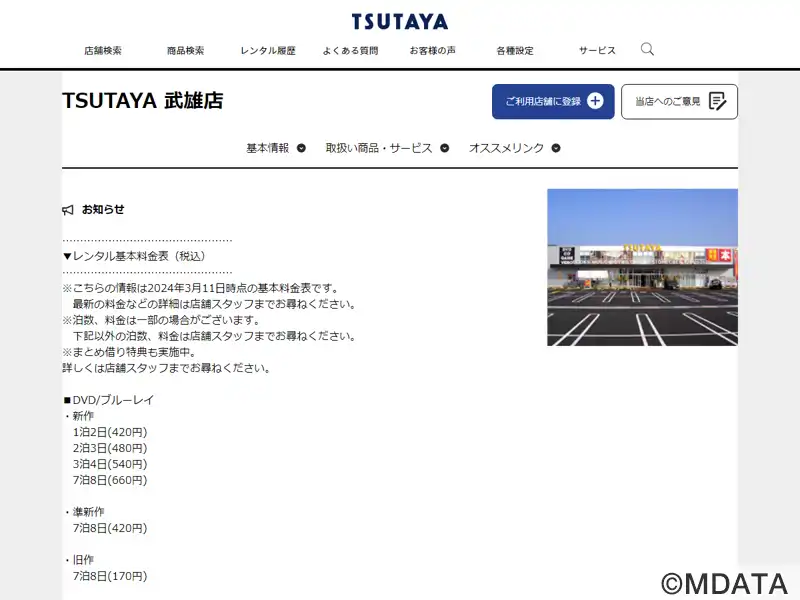Click the ・新作 category label
Viewport: 800px width, 600px height.
coord(79,416)
